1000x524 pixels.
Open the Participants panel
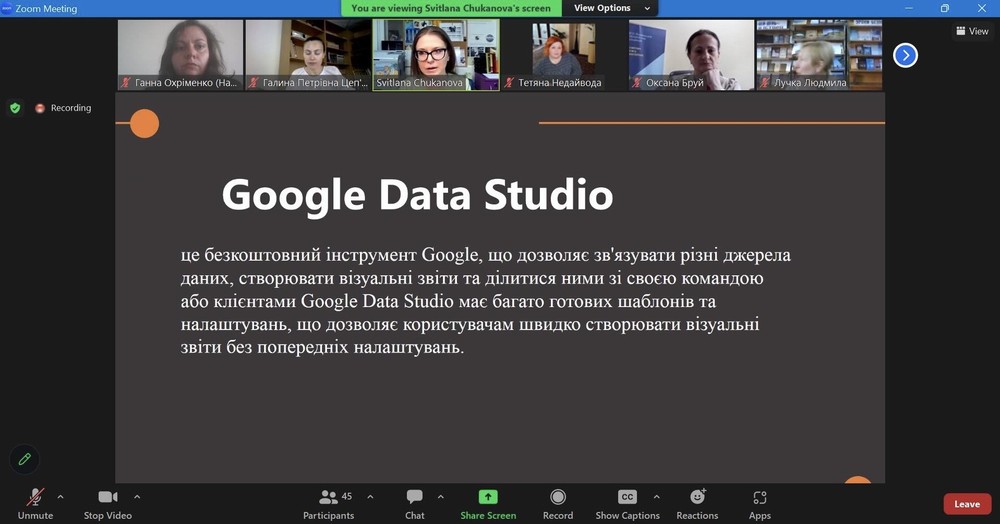click(329, 503)
